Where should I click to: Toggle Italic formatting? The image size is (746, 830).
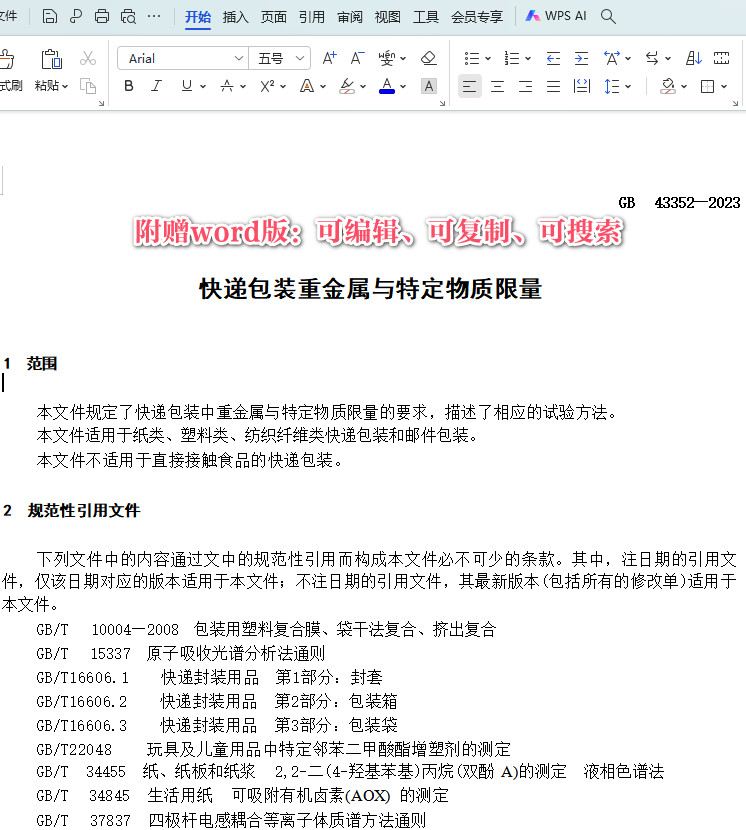click(156, 86)
